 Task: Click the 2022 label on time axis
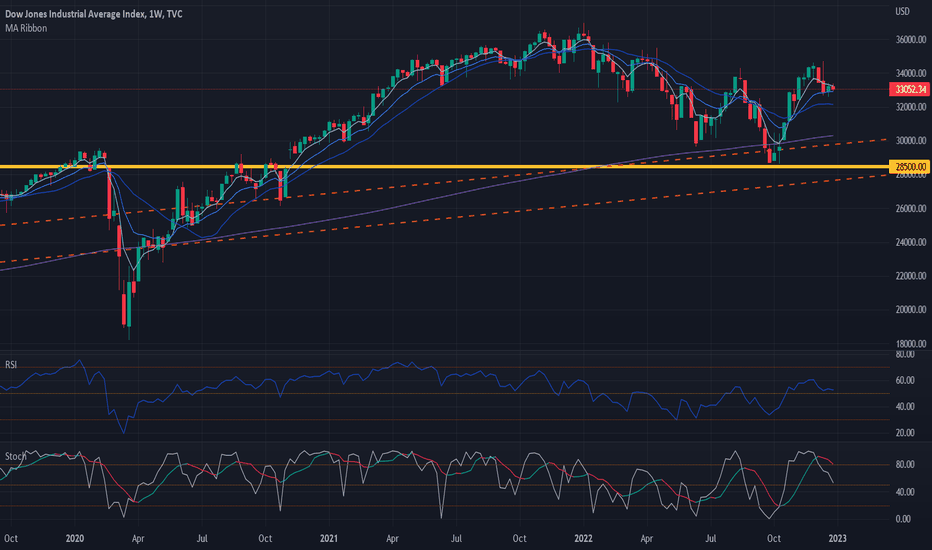coord(583,538)
